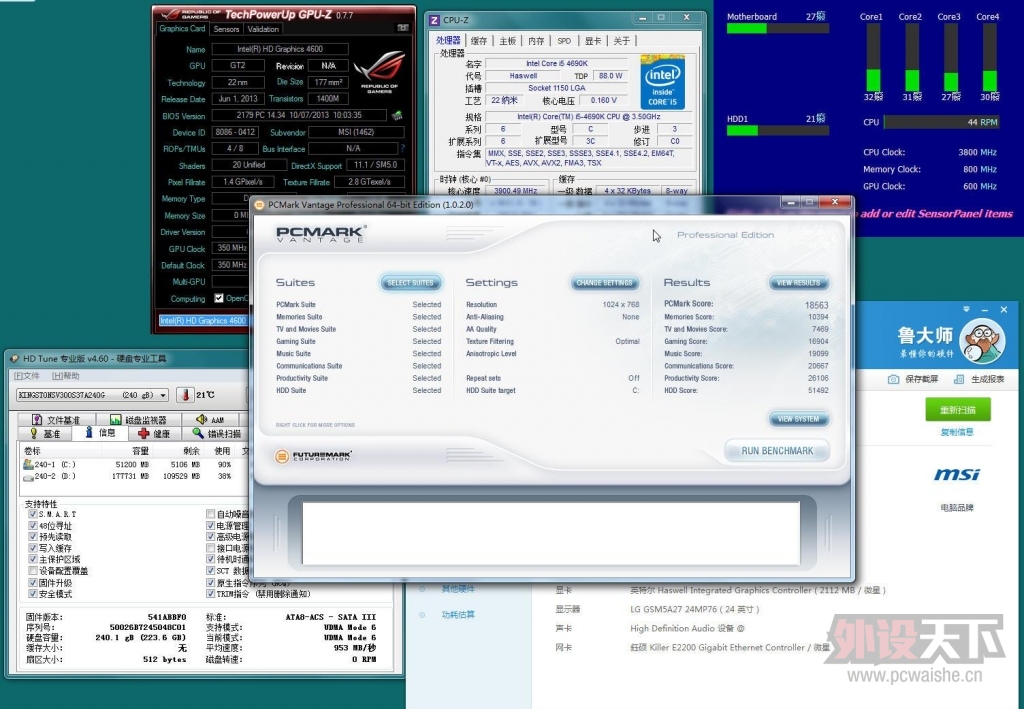Open the 缓存 tab in CPU-Z
The image size is (1024, 709).
(x=479, y=40)
